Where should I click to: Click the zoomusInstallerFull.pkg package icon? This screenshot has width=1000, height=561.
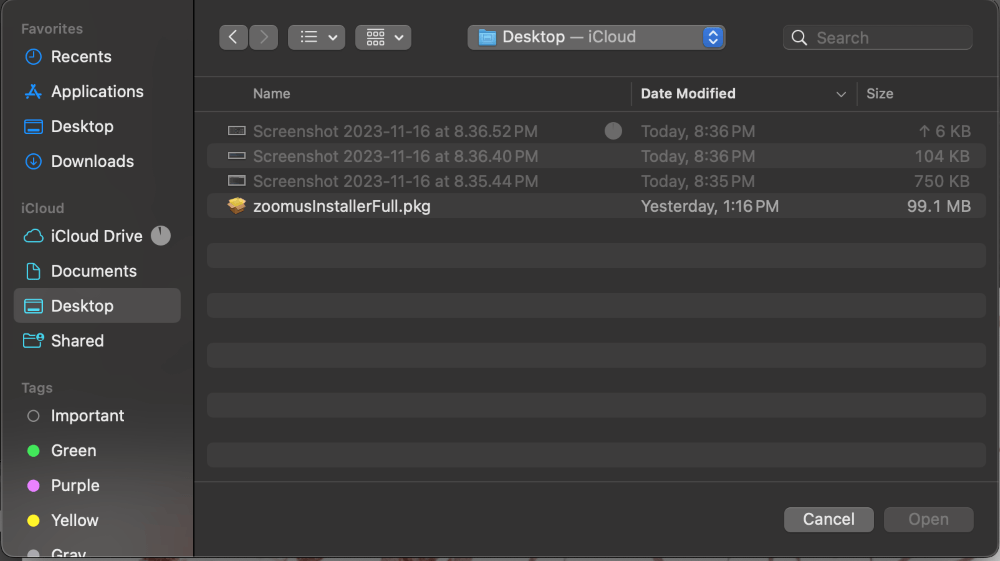[237, 206]
